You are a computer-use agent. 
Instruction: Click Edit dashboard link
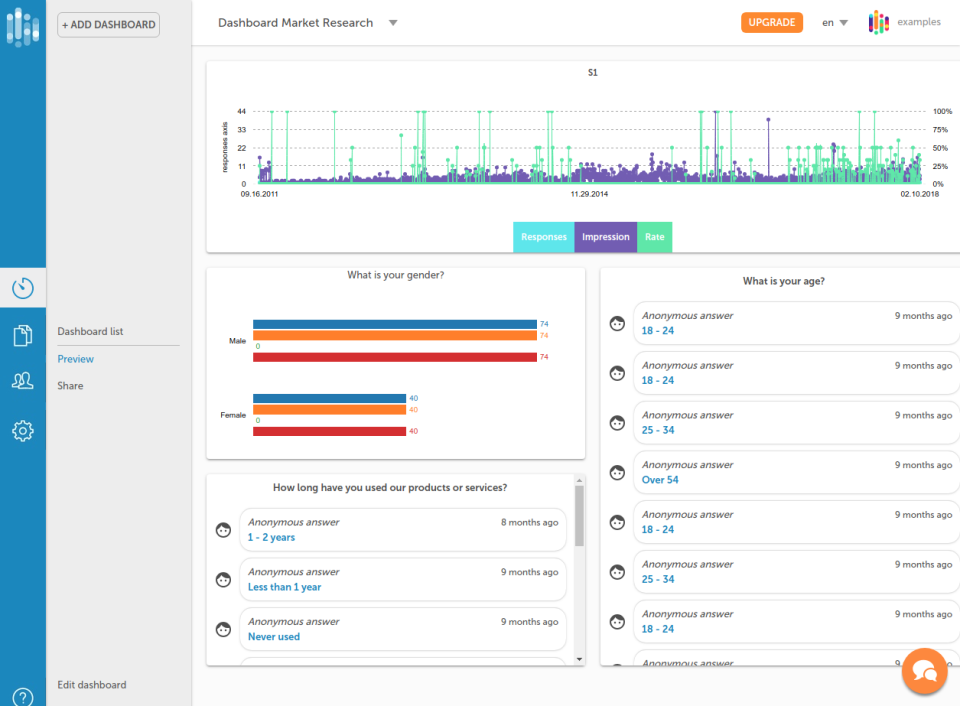point(92,685)
